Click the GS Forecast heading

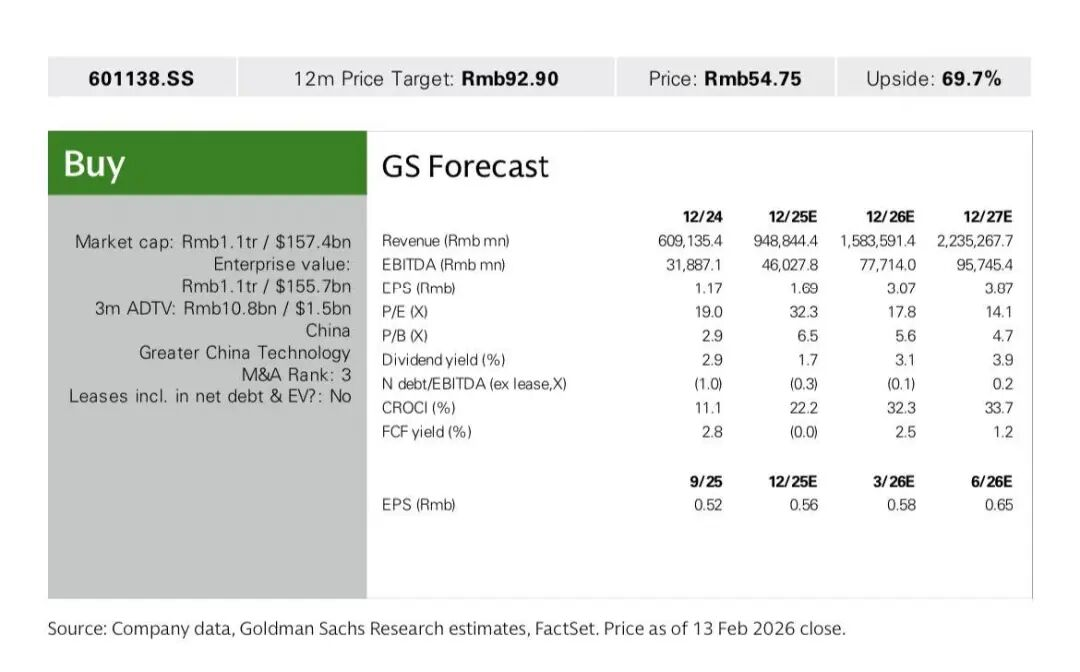(465, 166)
